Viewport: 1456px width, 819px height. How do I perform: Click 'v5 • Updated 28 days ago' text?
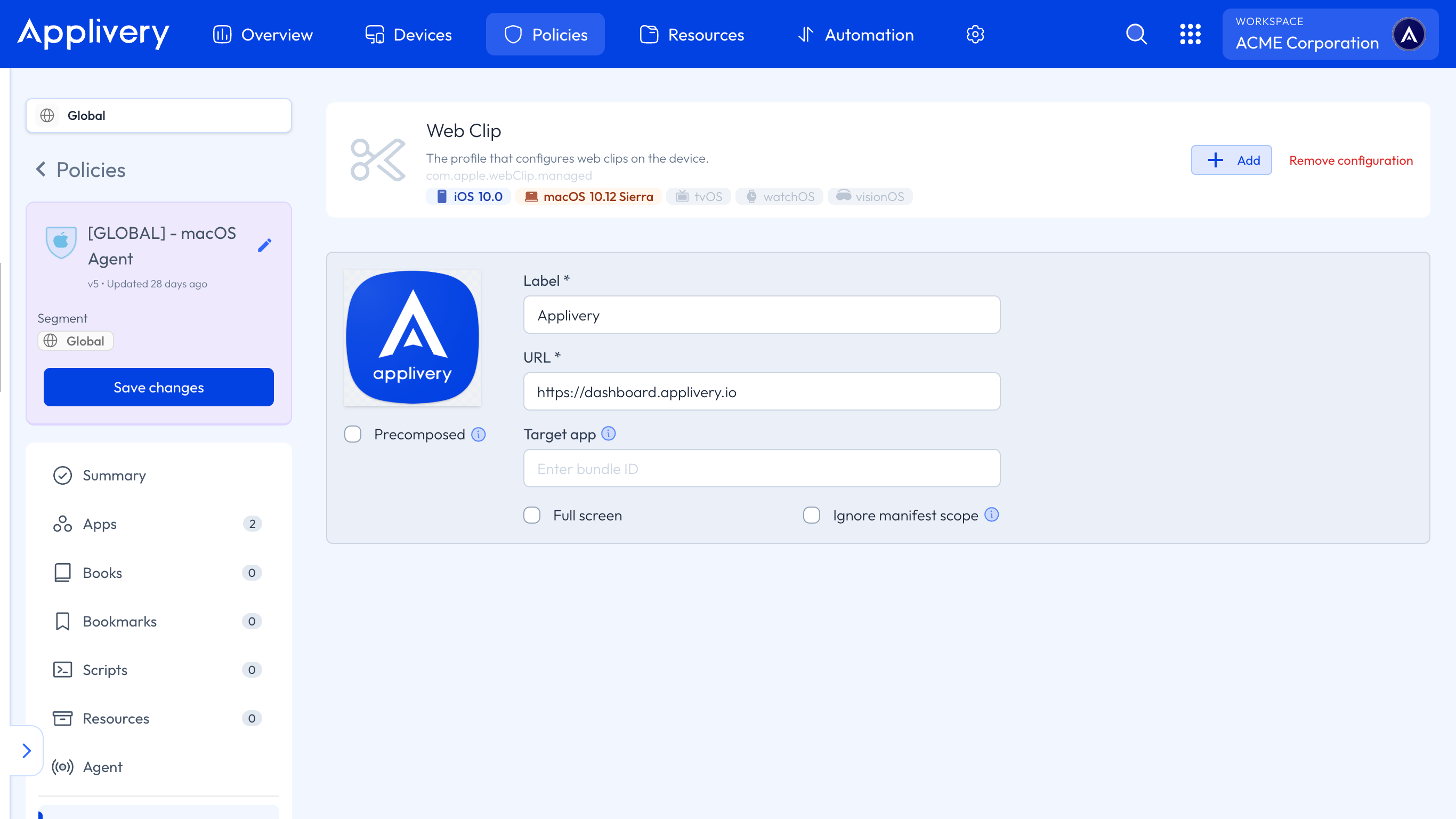coord(148,284)
